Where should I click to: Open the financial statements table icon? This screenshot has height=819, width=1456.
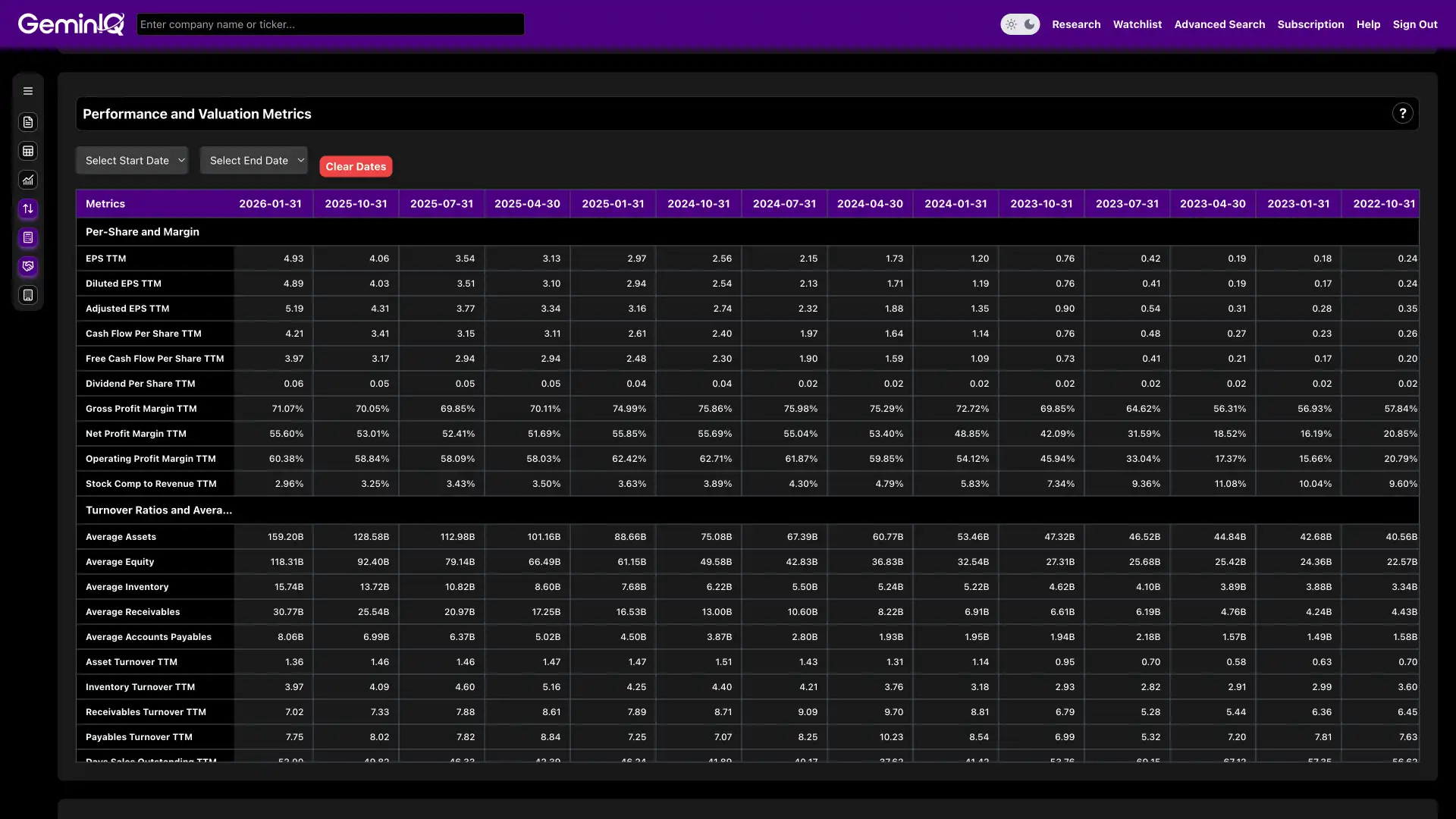click(x=28, y=151)
